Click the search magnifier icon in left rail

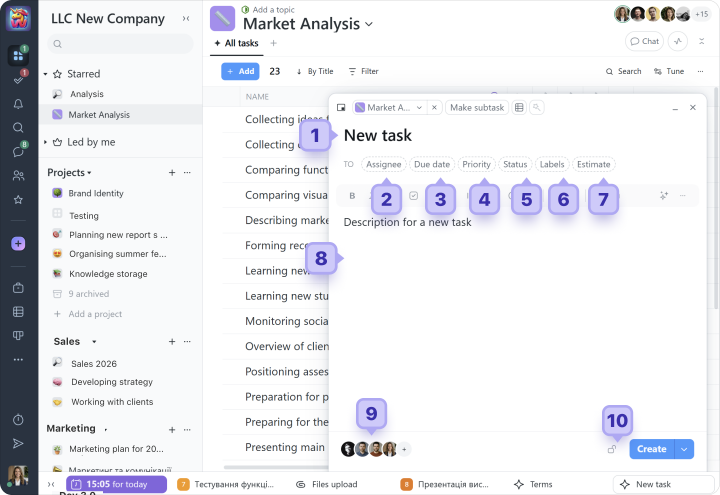[x=18, y=128]
